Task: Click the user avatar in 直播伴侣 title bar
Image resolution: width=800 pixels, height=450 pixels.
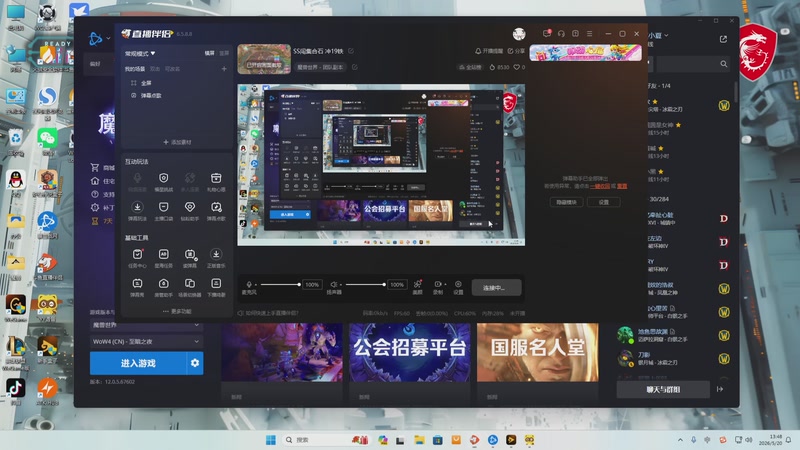Action: (519, 34)
